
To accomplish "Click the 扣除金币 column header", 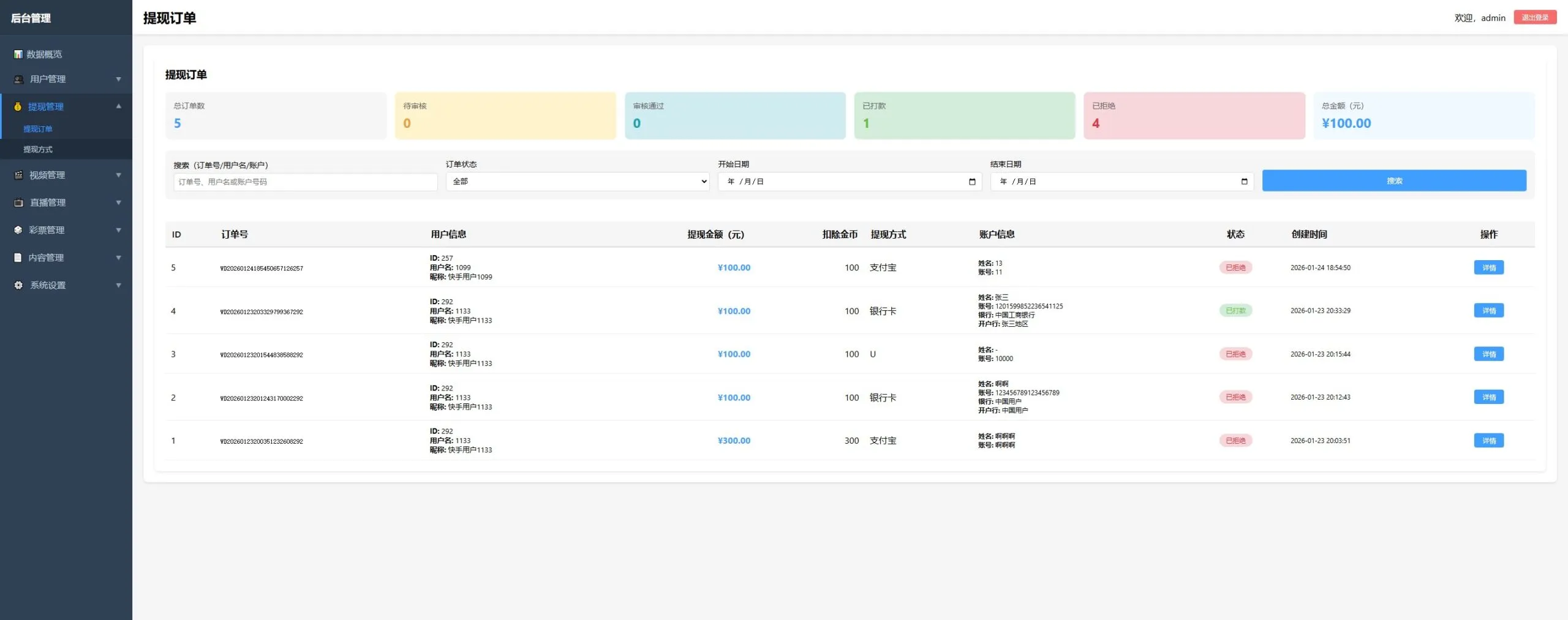I will (x=840, y=234).
